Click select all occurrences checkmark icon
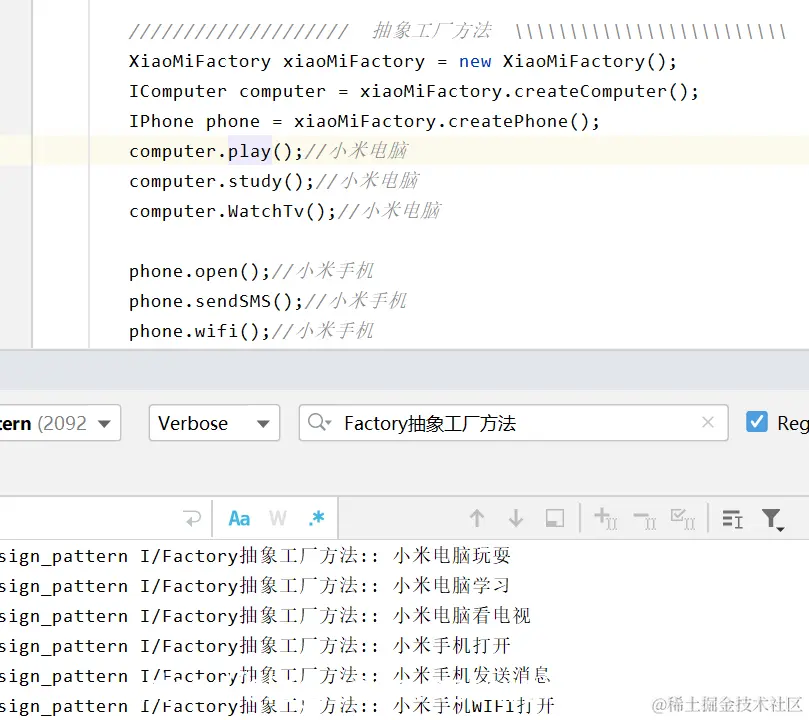Viewport: 809px width, 720px height. (683, 519)
